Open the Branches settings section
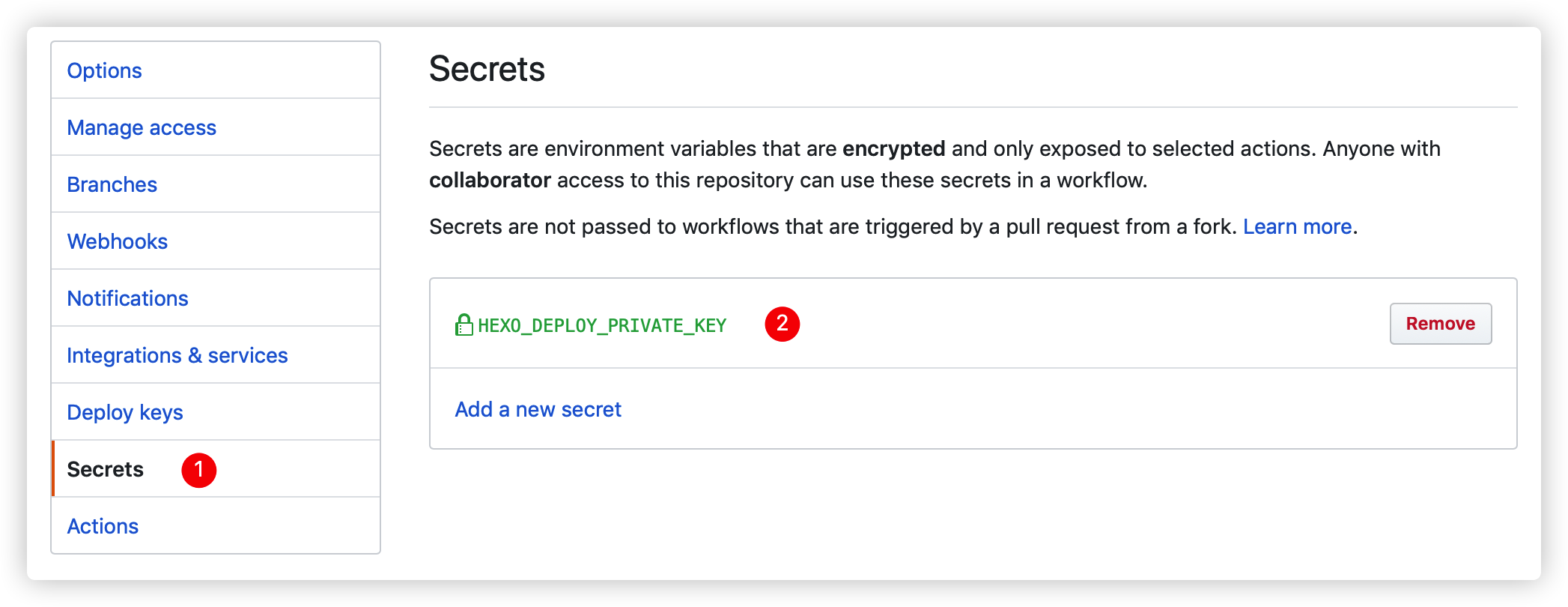This screenshot has width=1568, height=607. (112, 184)
